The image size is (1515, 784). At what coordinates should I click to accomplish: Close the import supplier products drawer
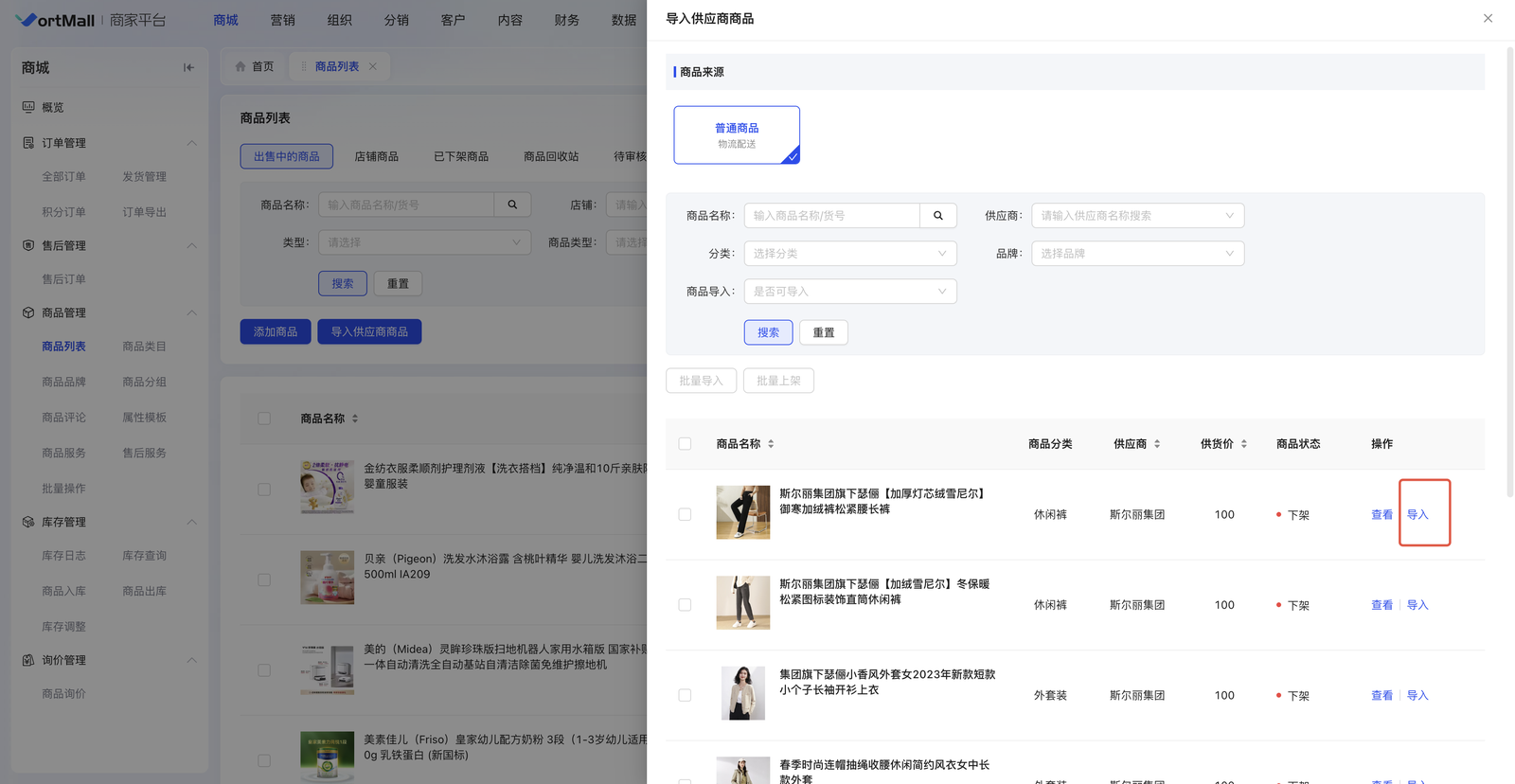click(1488, 19)
